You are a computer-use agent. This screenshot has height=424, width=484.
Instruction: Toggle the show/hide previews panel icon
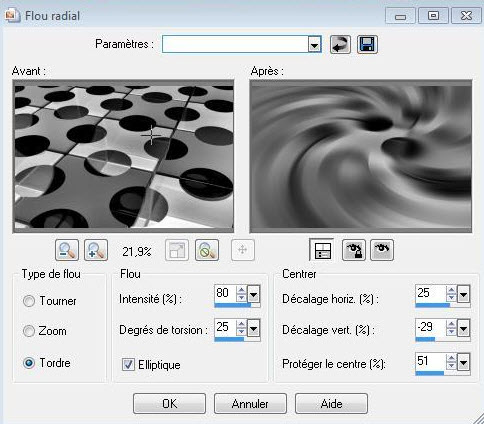(322, 250)
